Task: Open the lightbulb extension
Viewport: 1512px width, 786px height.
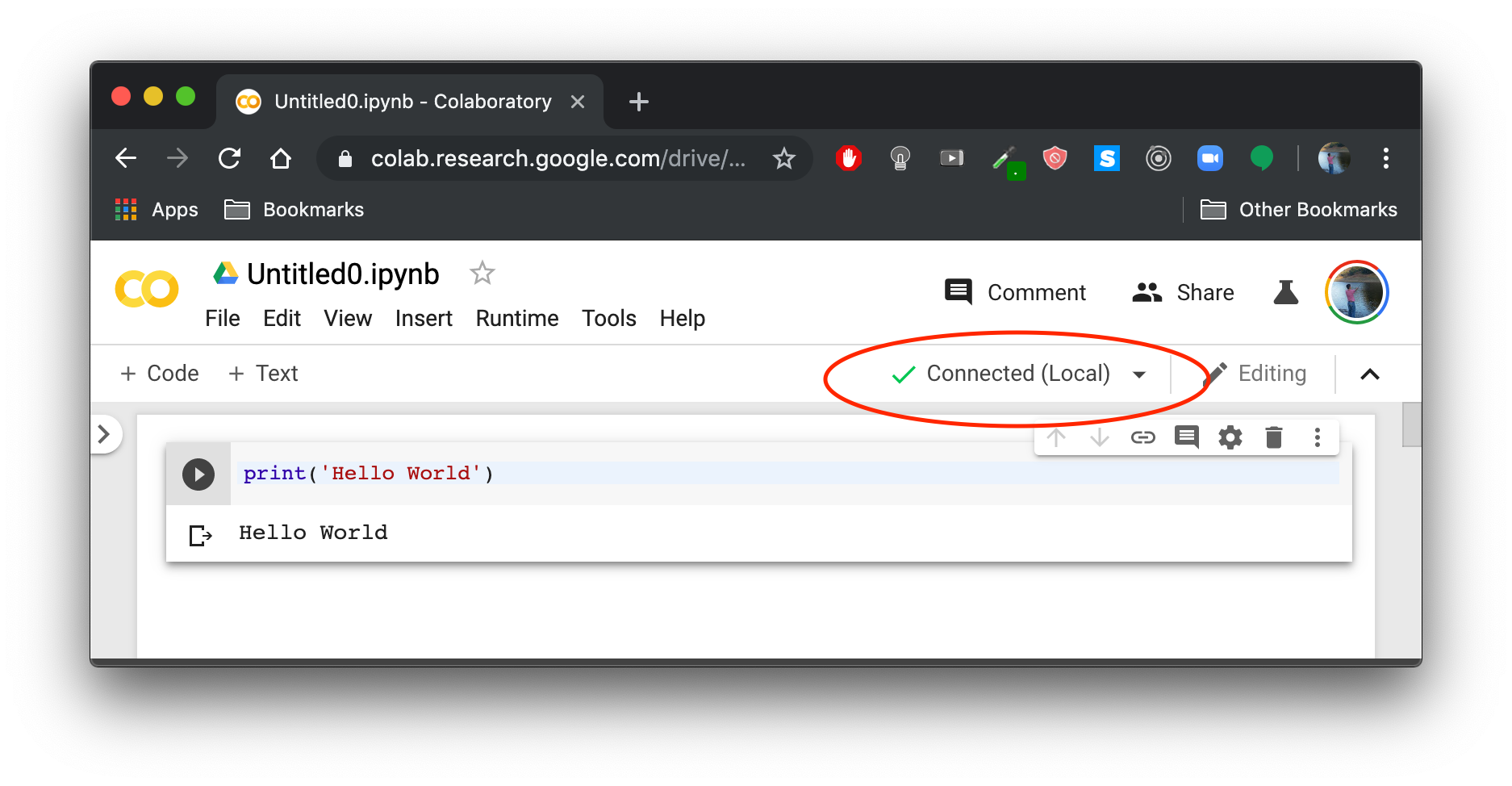Action: point(900,158)
